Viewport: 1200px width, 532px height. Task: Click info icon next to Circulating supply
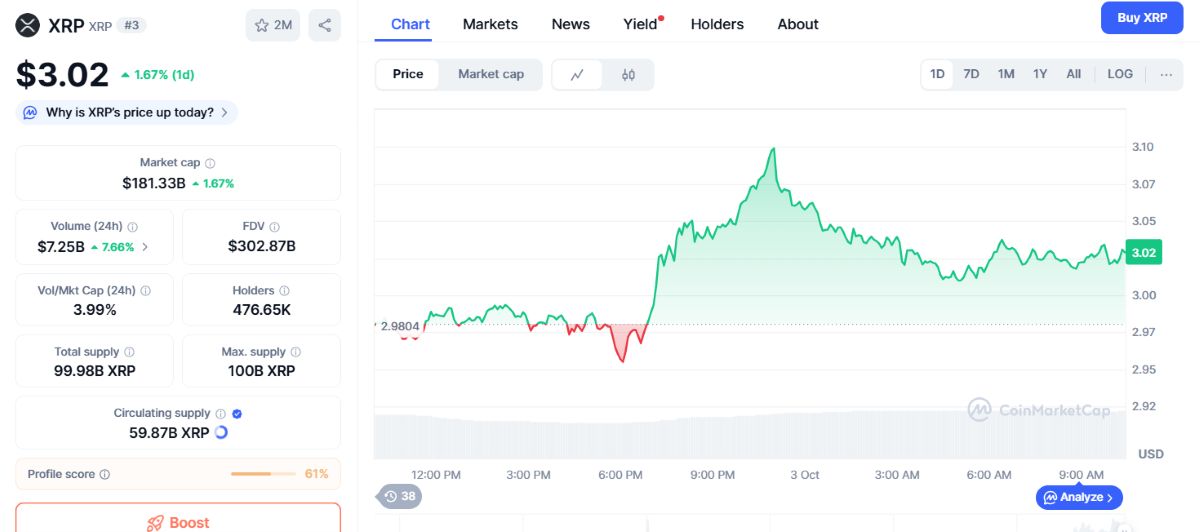click(221, 413)
